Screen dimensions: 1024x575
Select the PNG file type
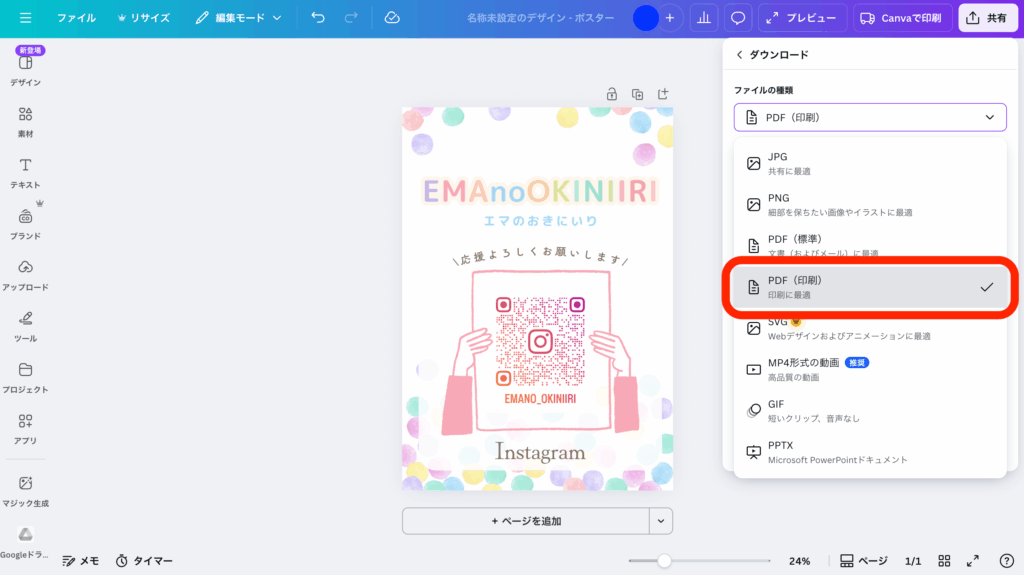click(x=870, y=205)
